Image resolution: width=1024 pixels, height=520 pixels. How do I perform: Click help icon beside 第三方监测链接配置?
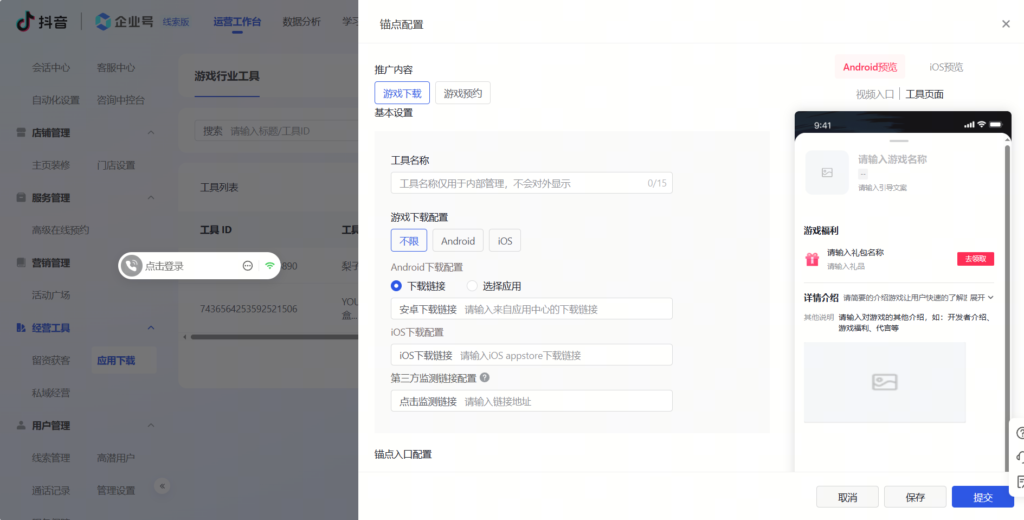[485, 378]
